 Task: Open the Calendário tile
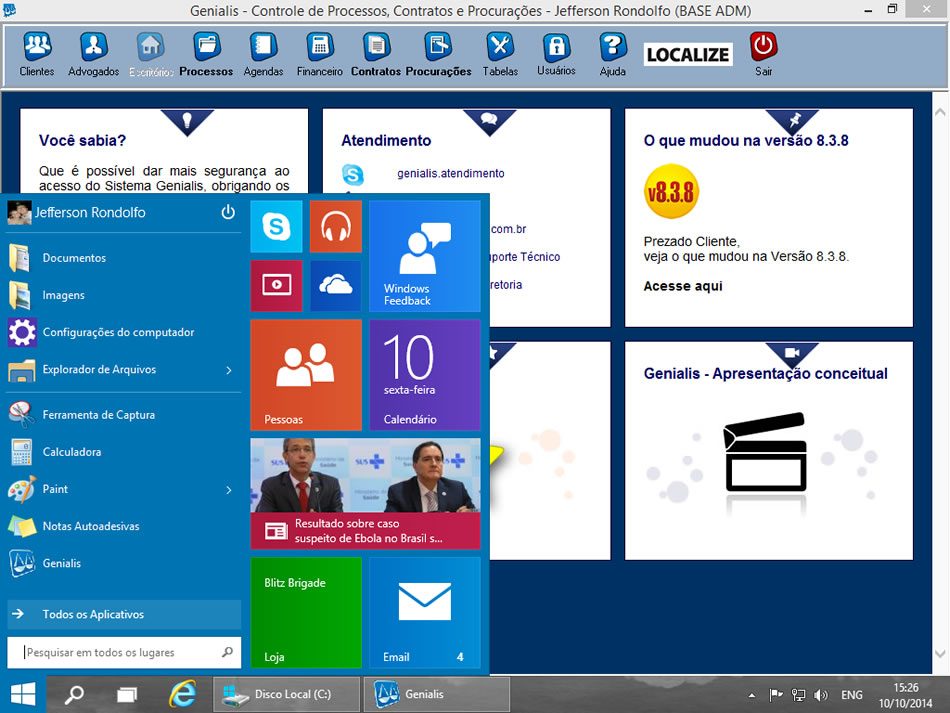click(x=425, y=375)
